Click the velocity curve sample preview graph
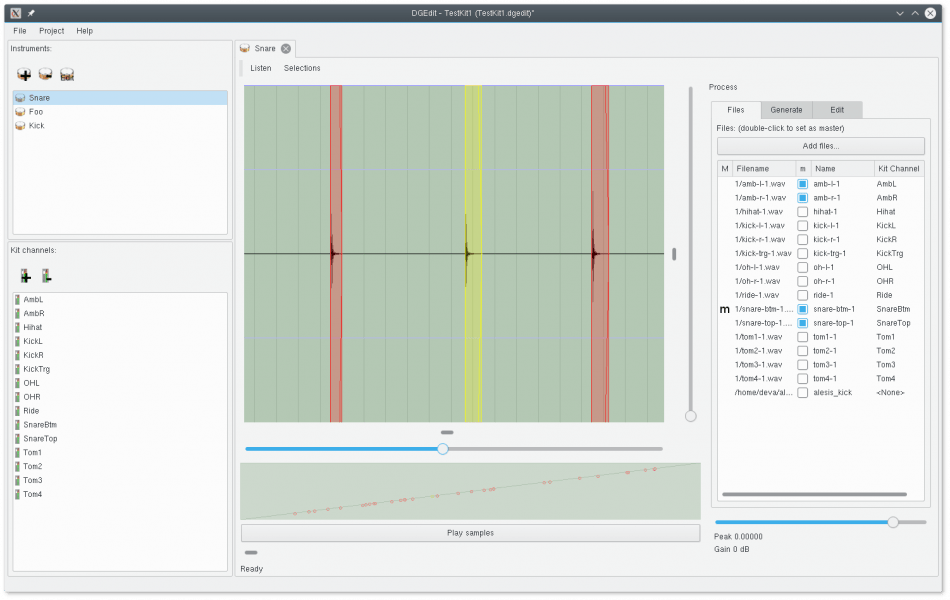 [x=470, y=492]
